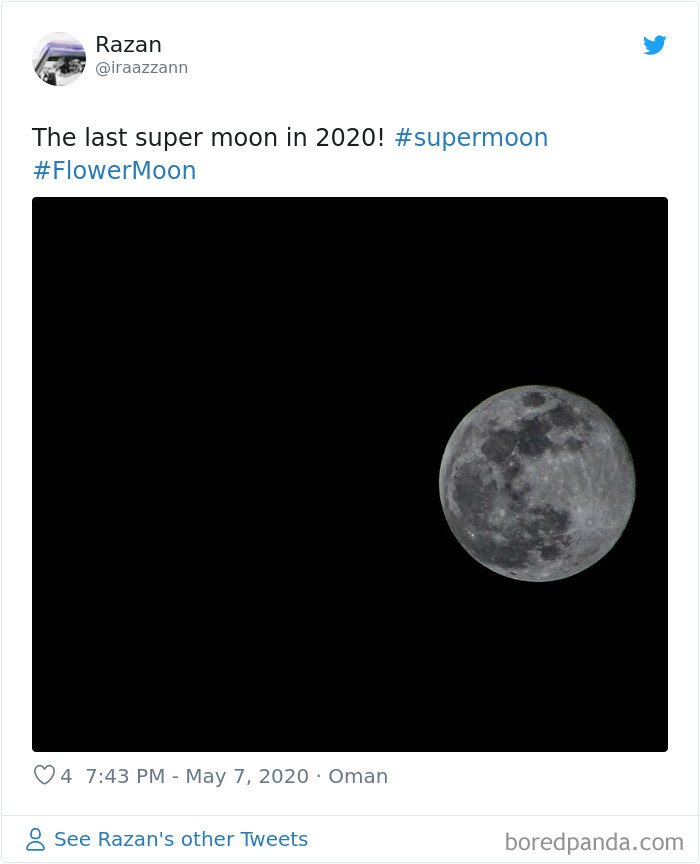
Task: Click the Oman location link
Action: pos(359,775)
